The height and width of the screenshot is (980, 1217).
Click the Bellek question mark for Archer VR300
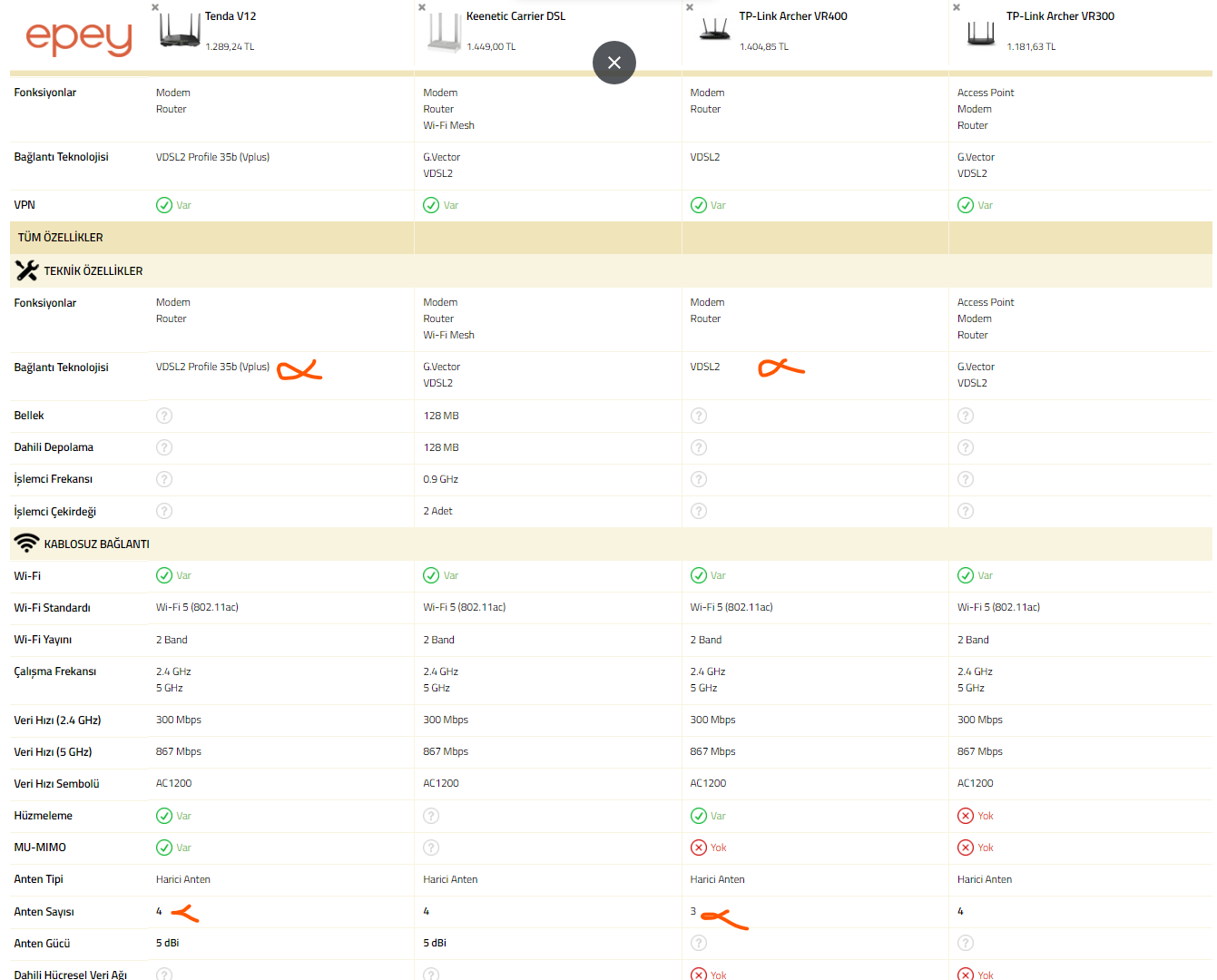966,416
